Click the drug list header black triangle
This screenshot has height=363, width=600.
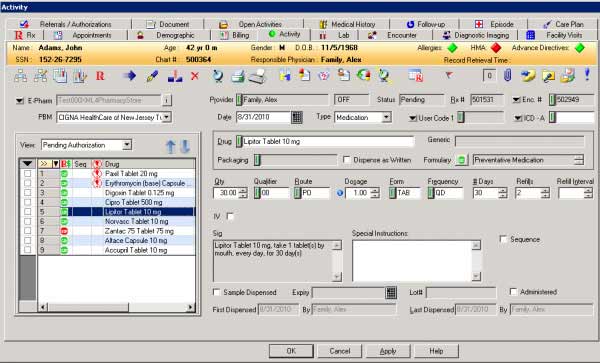[27, 164]
